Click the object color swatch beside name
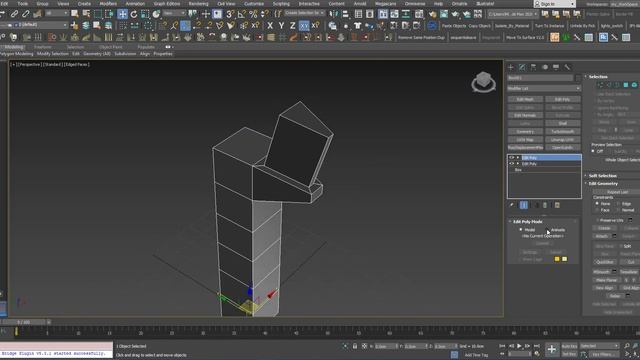This screenshot has height=360, width=640. 578,78
